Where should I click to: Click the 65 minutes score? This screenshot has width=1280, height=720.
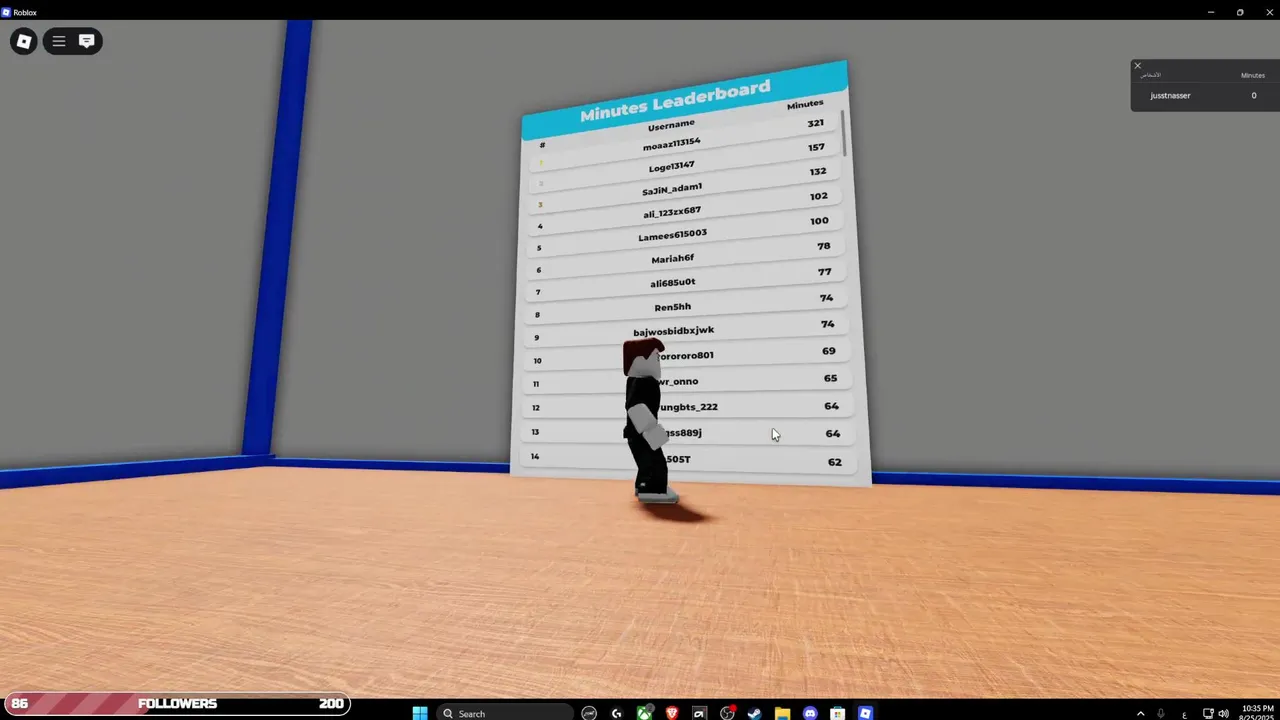pyautogui.click(x=830, y=378)
